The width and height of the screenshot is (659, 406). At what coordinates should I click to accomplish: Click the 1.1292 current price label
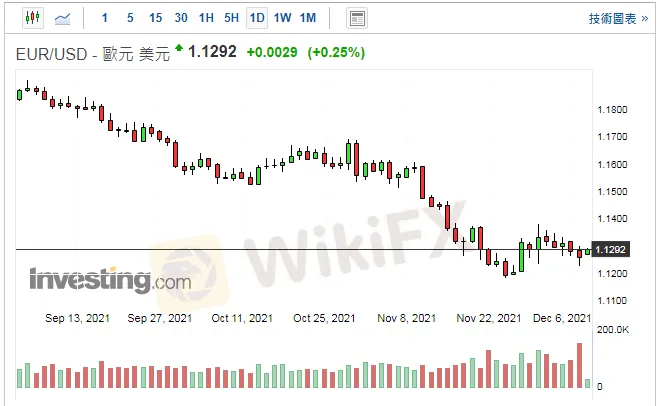coord(610,249)
